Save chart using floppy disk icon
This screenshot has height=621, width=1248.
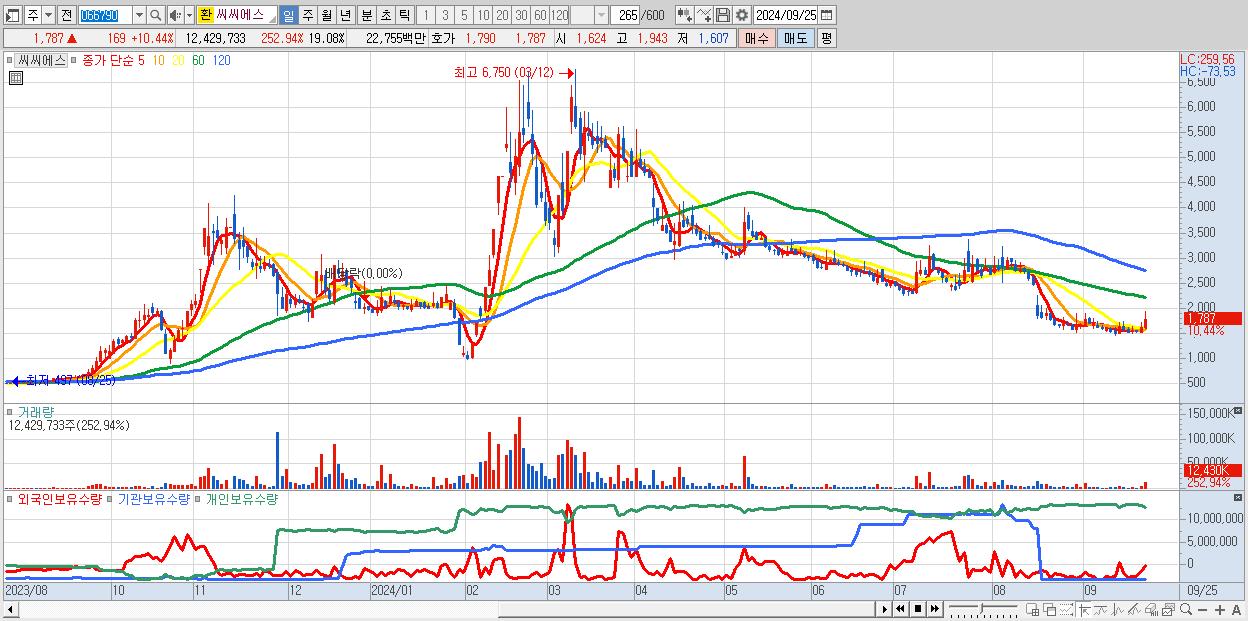723,15
